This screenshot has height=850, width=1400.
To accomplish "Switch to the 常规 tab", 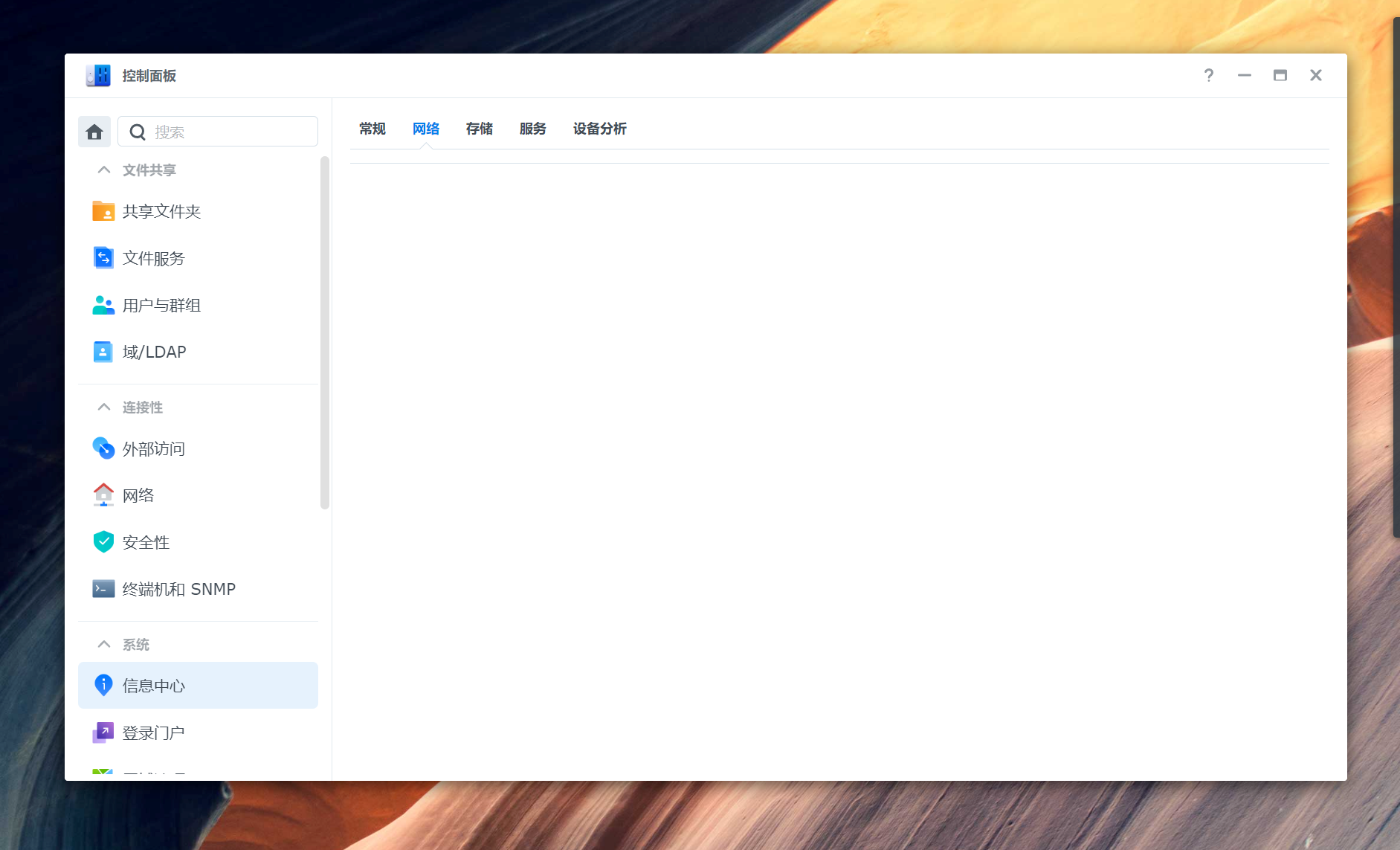I will click(372, 129).
